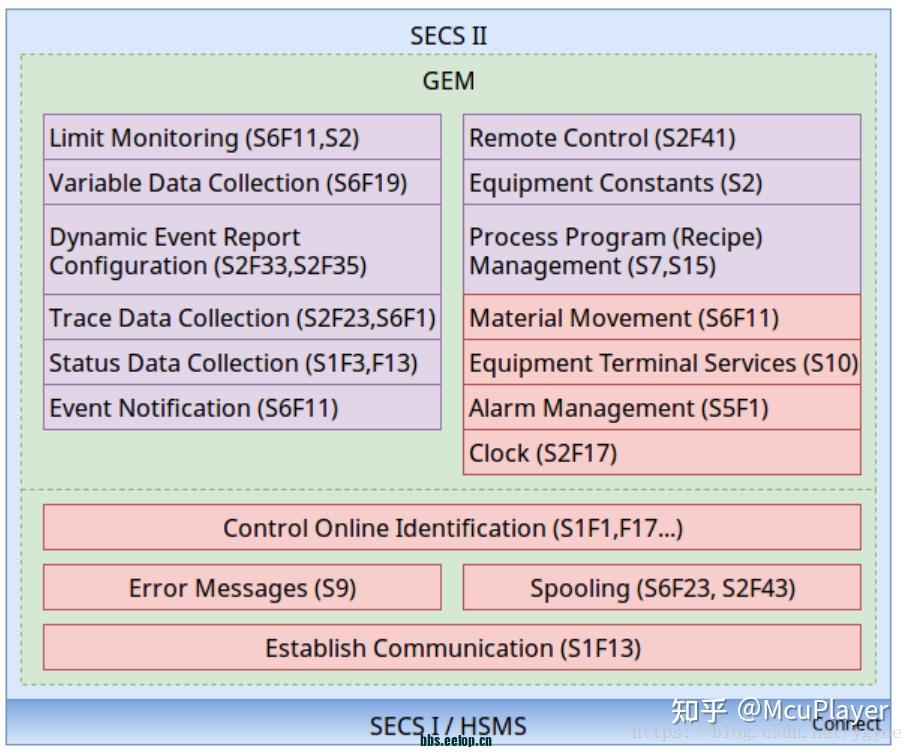Select the Equipment Constants (S2) block
Image resolution: width=913 pixels, height=752 pixels.
coord(662,182)
